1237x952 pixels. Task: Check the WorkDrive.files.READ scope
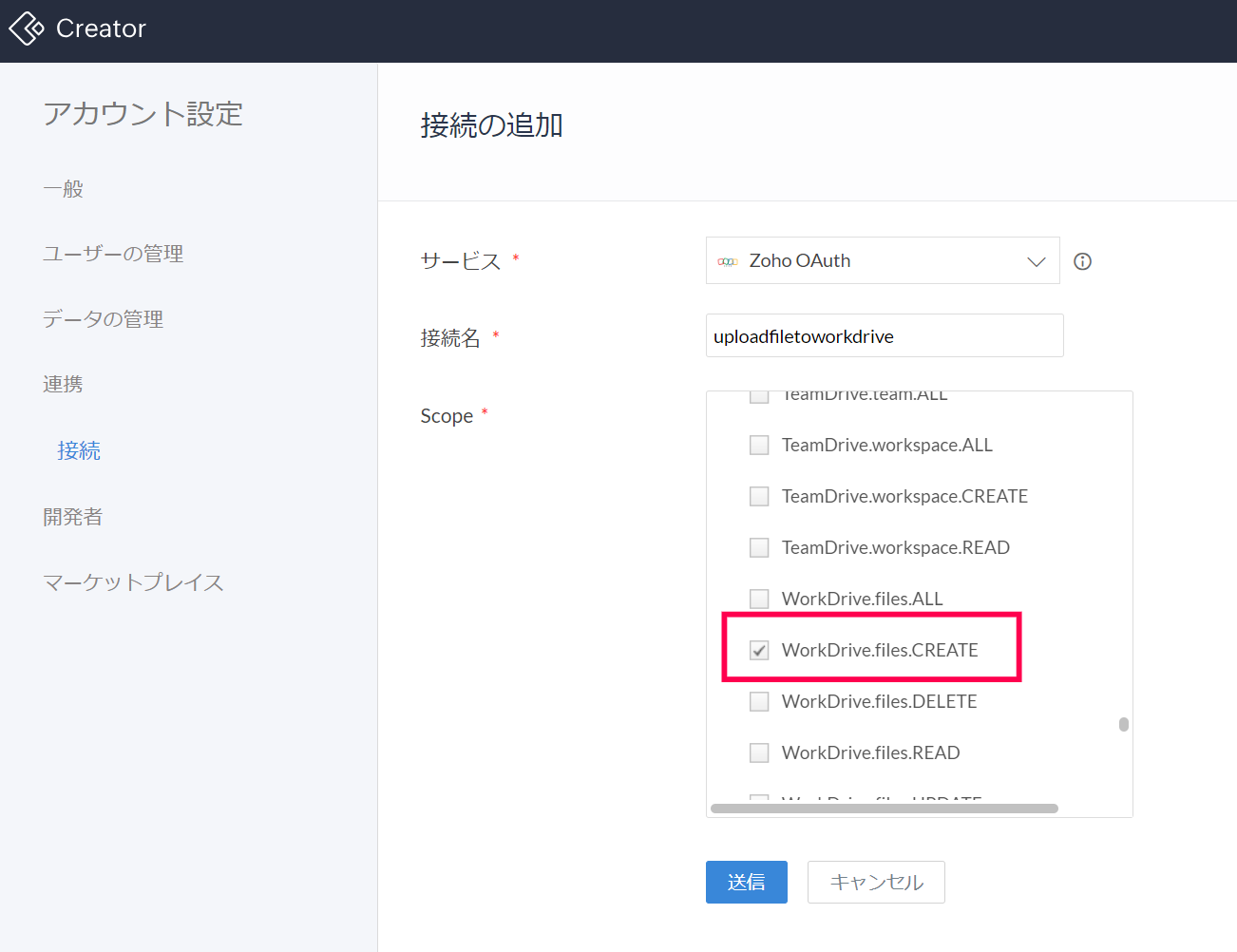click(x=759, y=753)
